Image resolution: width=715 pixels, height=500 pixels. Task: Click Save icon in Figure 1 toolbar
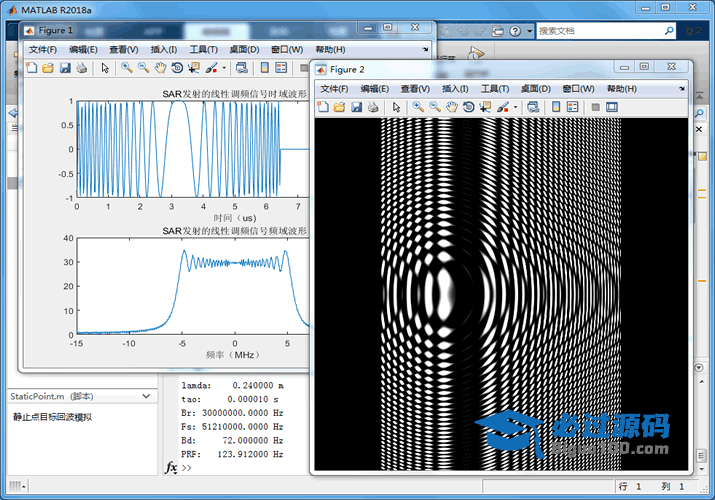click(65, 68)
